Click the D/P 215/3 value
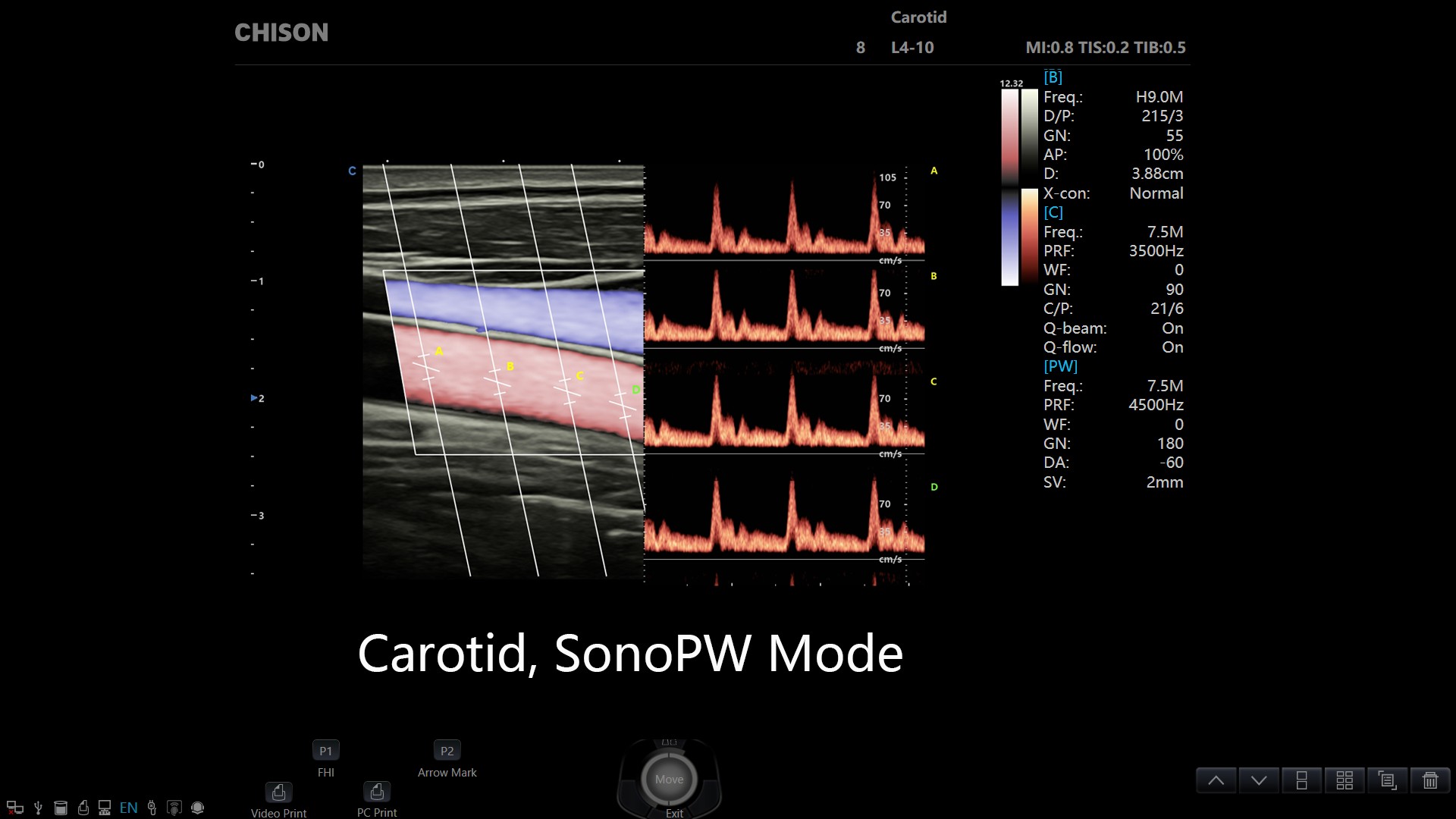Image resolution: width=1456 pixels, height=819 pixels. 1162,116
